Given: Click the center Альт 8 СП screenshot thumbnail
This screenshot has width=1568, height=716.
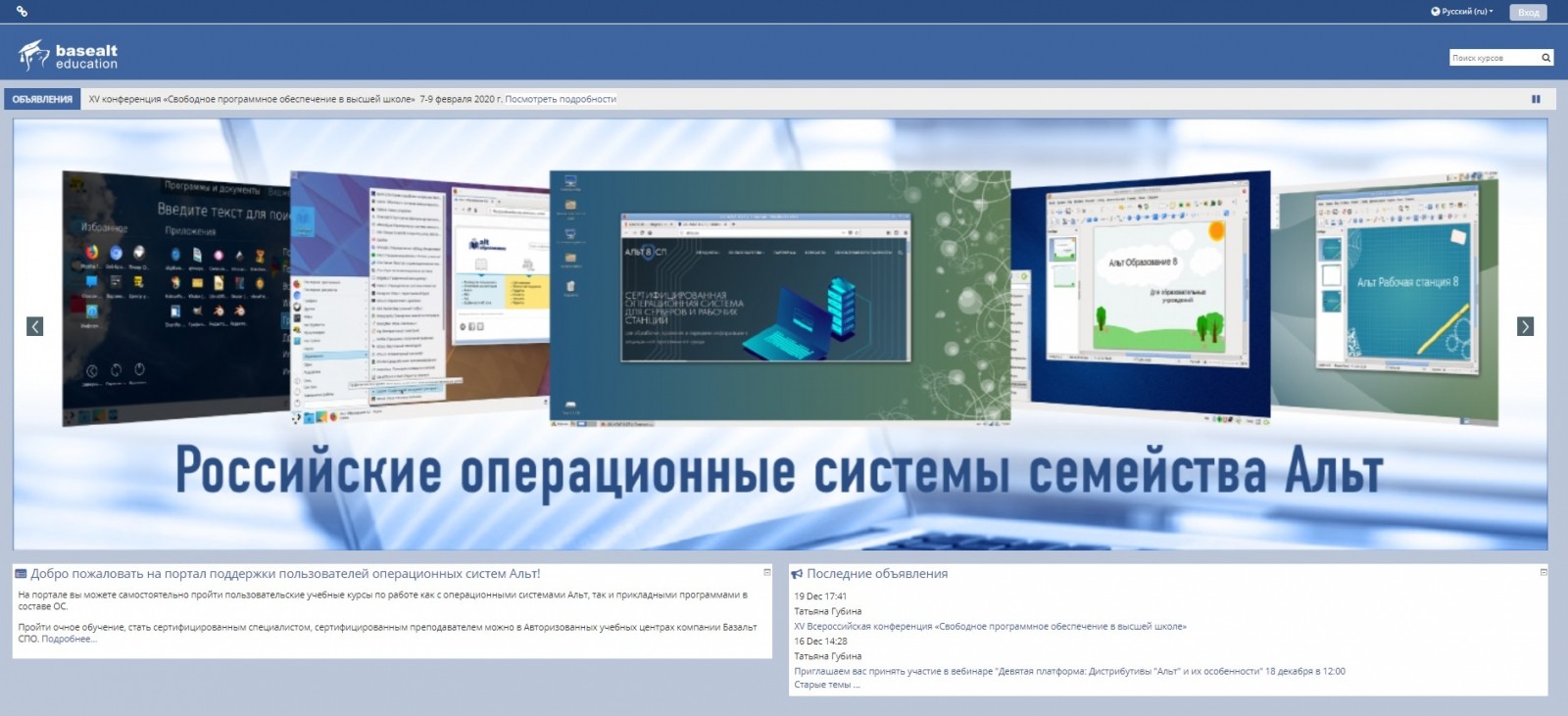Looking at the screenshot, I should [780, 299].
